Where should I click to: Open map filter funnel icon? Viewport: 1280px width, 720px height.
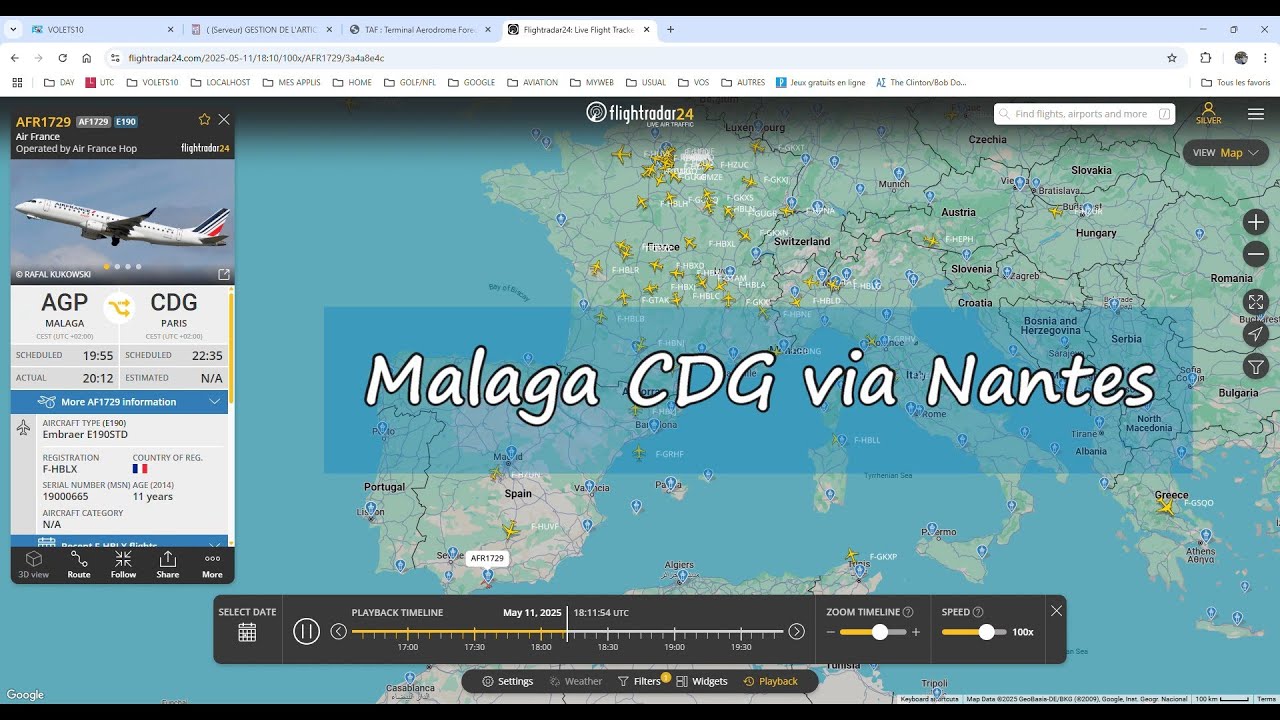coord(1256,367)
